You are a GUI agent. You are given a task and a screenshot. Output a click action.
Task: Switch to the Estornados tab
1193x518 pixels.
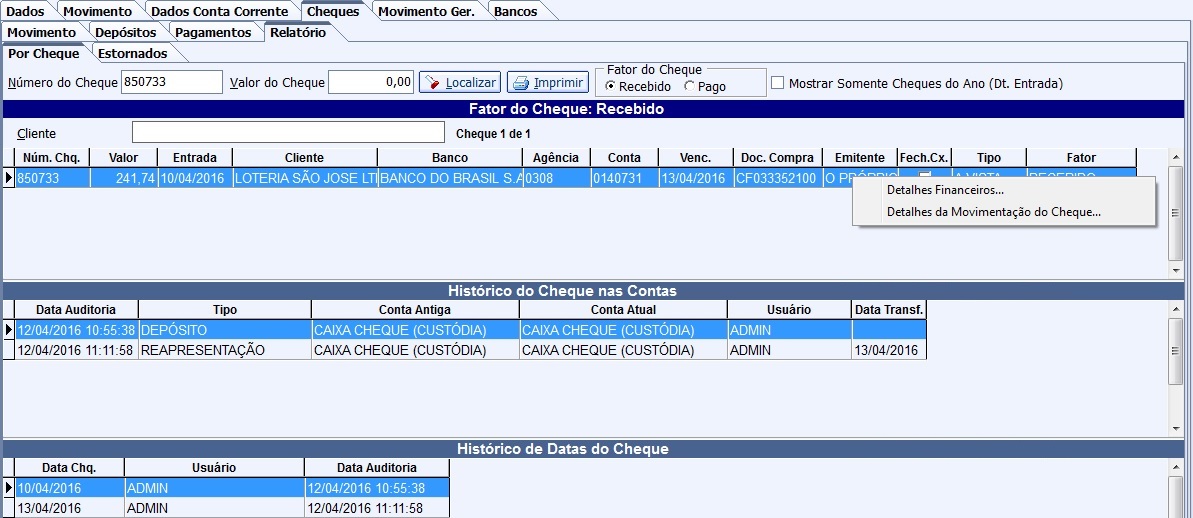[x=132, y=54]
